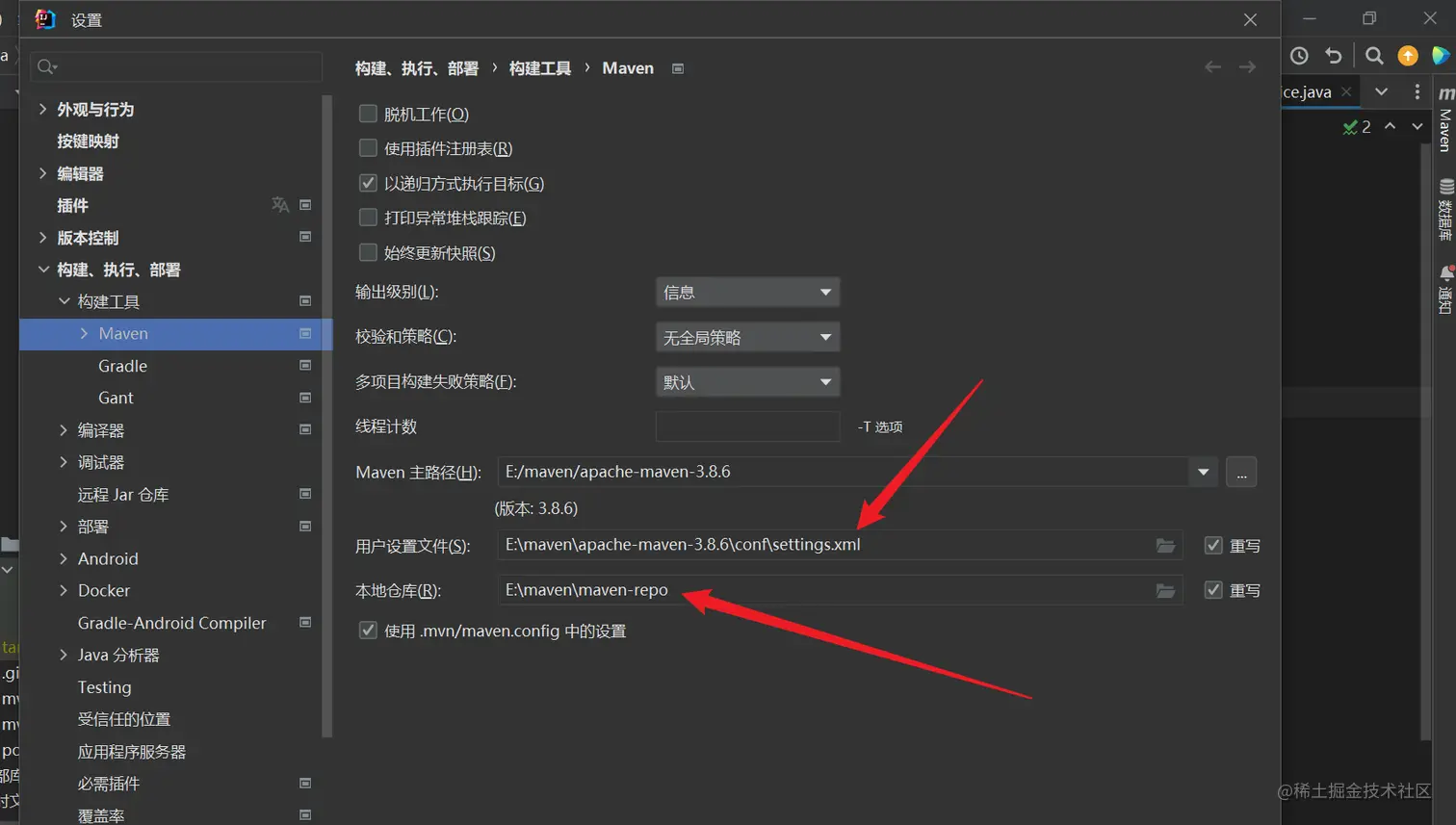Open the 数据库 tool window on right edge
The width and height of the screenshot is (1456, 825).
tap(1444, 210)
